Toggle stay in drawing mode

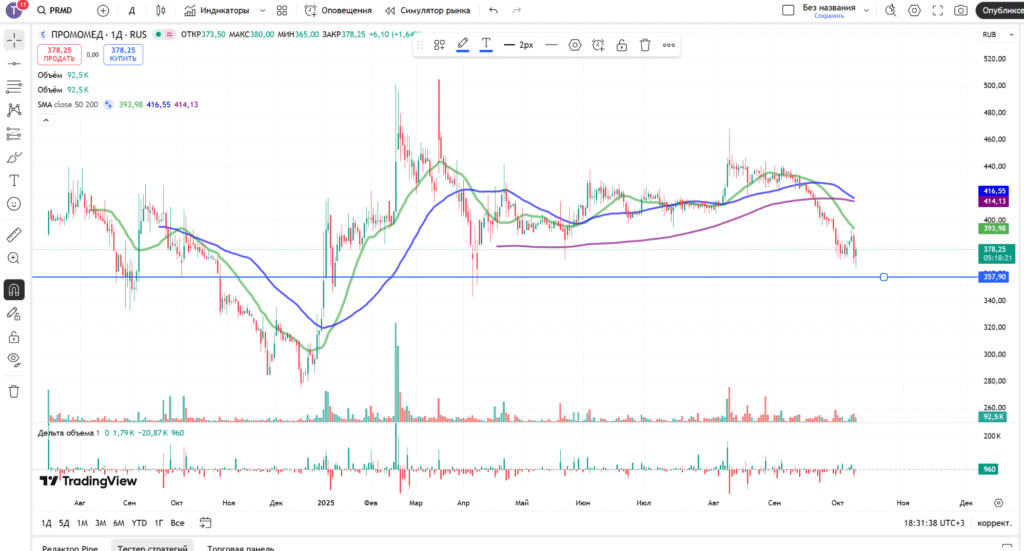pyautogui.click(x=14, y=314)
